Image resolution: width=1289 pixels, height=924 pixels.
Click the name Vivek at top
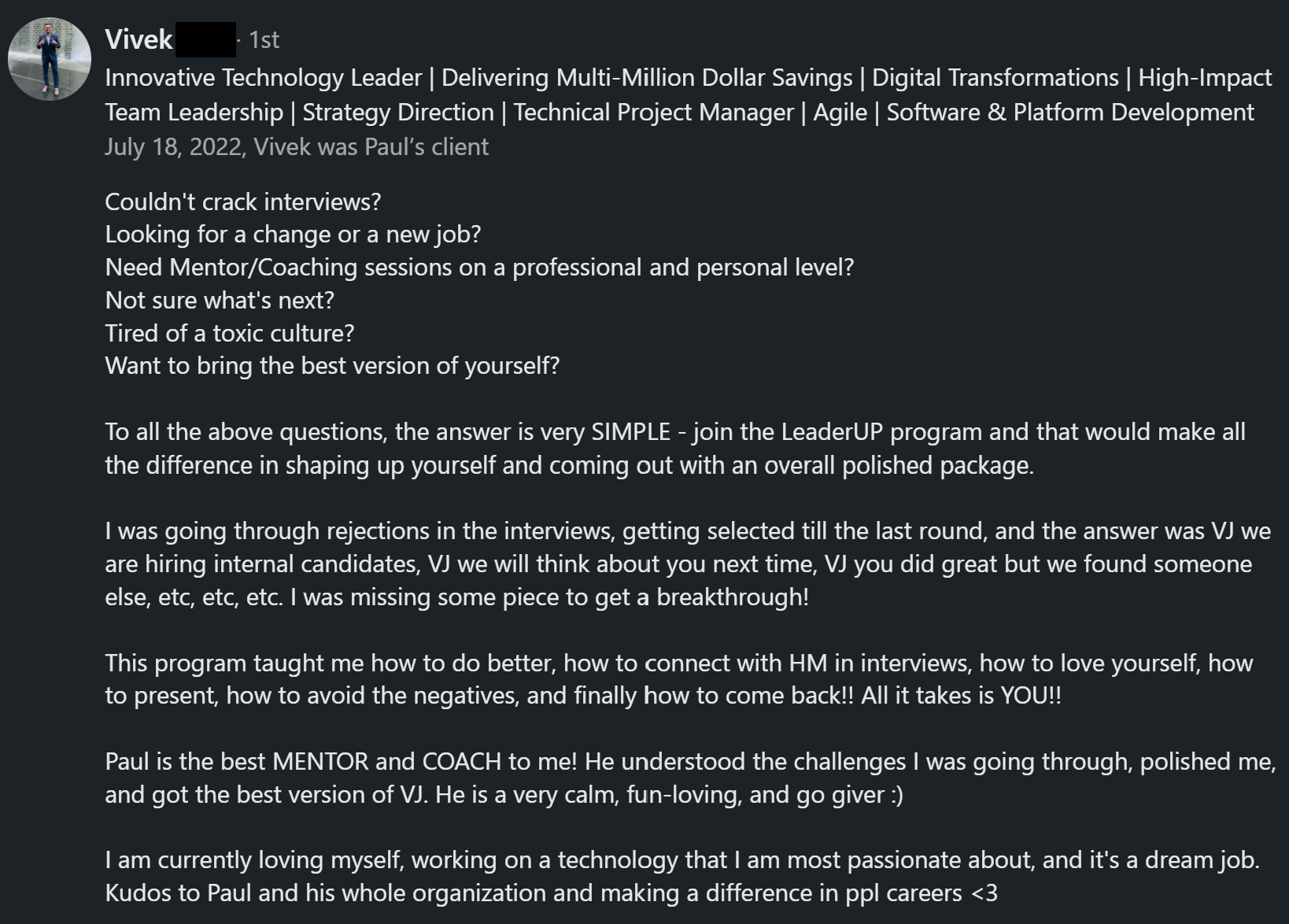coord(139,39)
